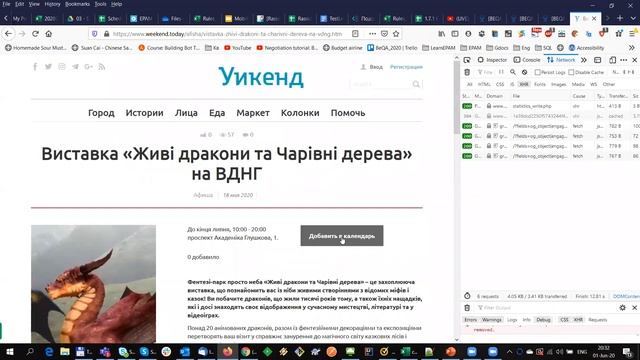Image resolution: width=640 pixels, height=360 pixels.
Task: Open the Bookmarks menu
Action: pyautogui.click(x=77, y=4)
